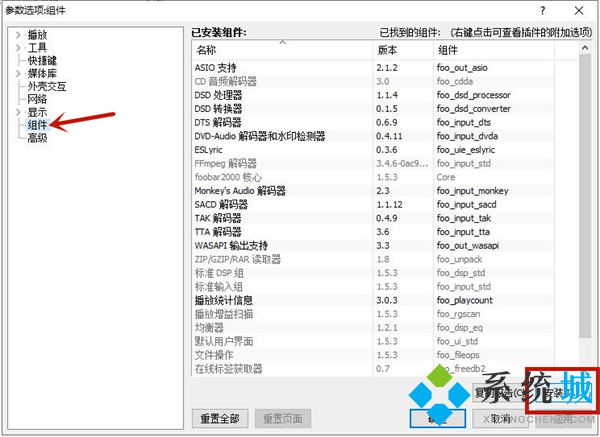The width and height of the screenshot is (600, 437).
Task: Expand the 显示 tree node
Action: point(18,112)
